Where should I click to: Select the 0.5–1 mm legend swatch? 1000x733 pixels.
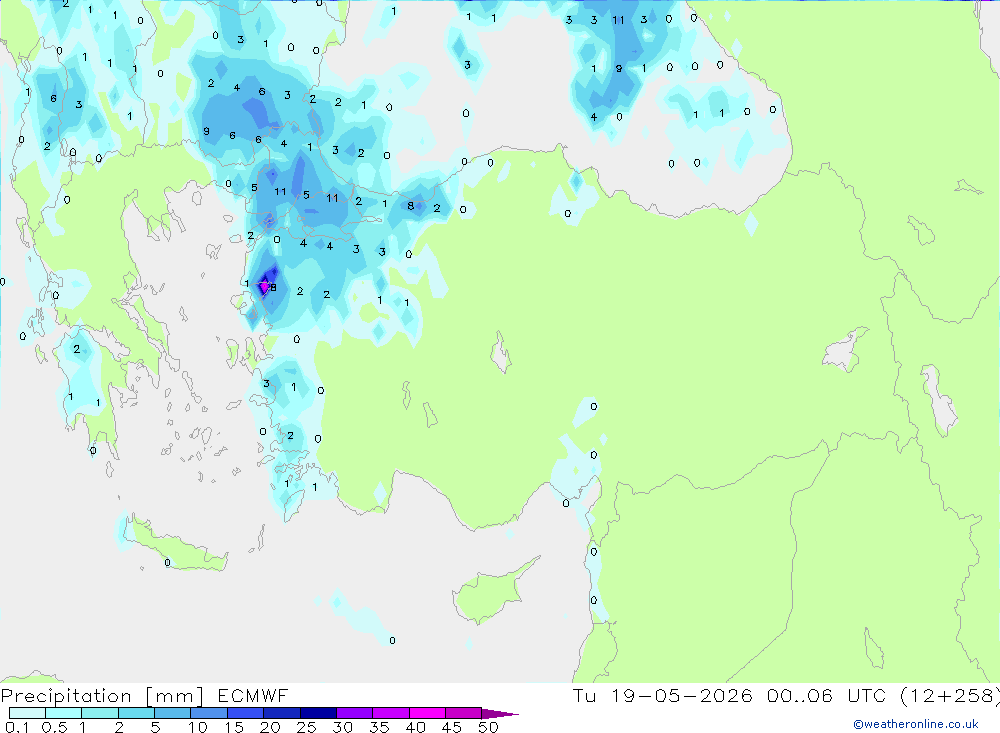tap(64, 713)
